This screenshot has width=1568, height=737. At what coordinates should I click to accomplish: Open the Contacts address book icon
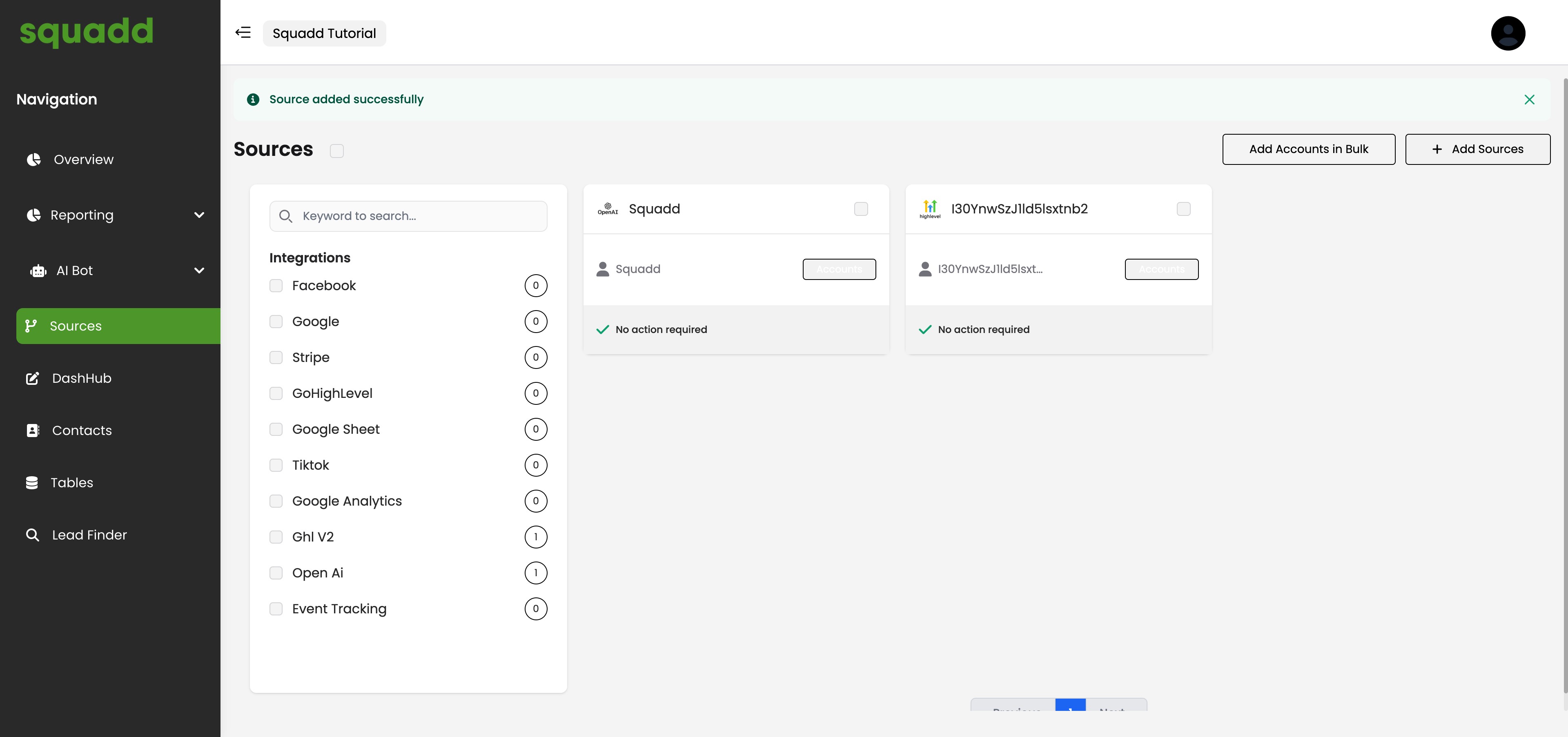33,431
